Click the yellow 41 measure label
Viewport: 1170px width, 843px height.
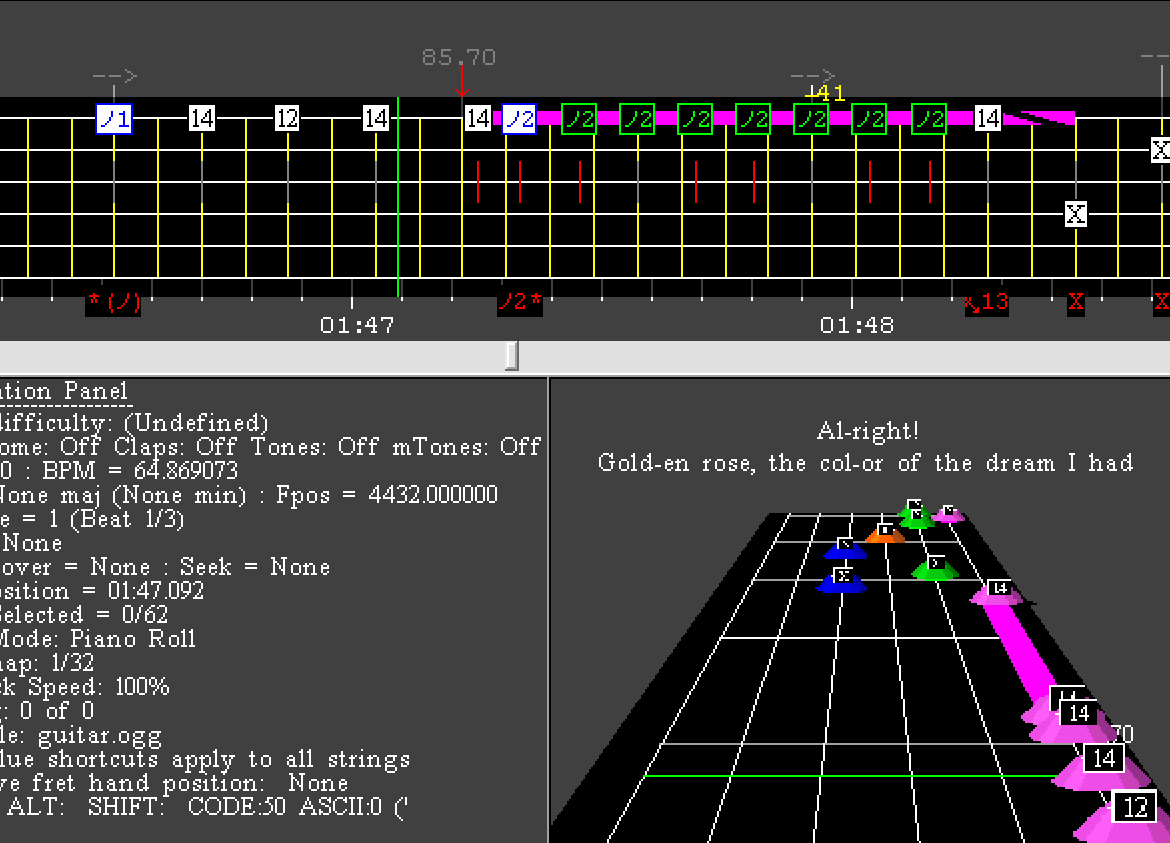pos(830,93)
